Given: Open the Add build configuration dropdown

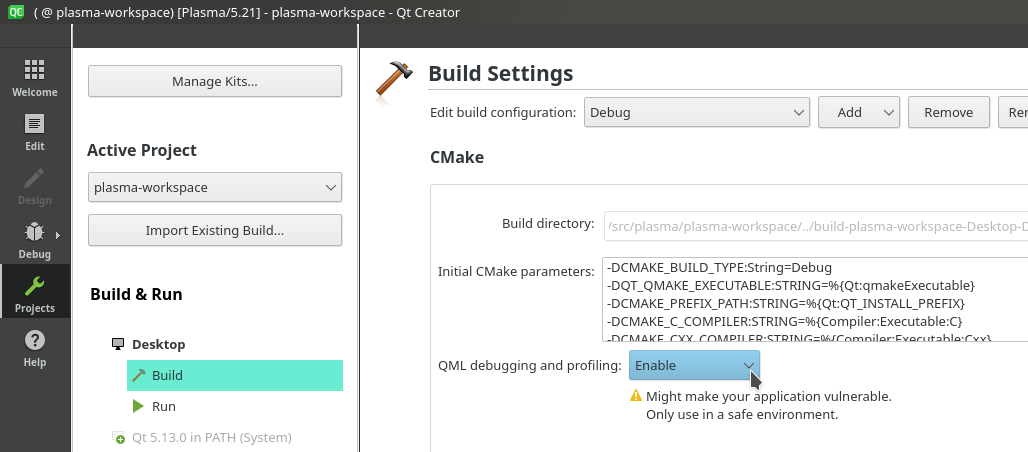Looking at the screenshot, I should pyautogui.click(x=859, y=112).
